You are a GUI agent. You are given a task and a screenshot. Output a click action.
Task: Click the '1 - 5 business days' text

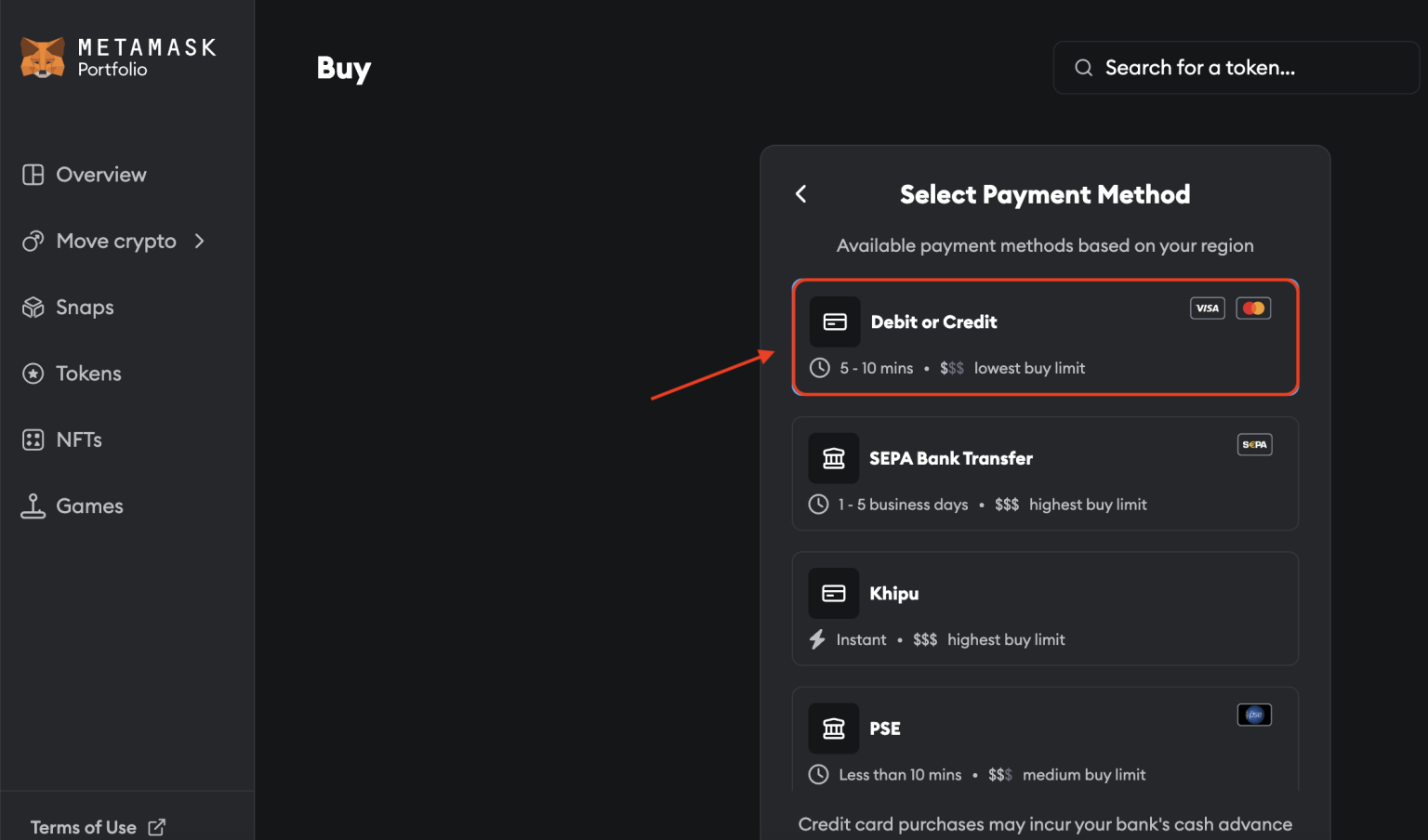903,505
